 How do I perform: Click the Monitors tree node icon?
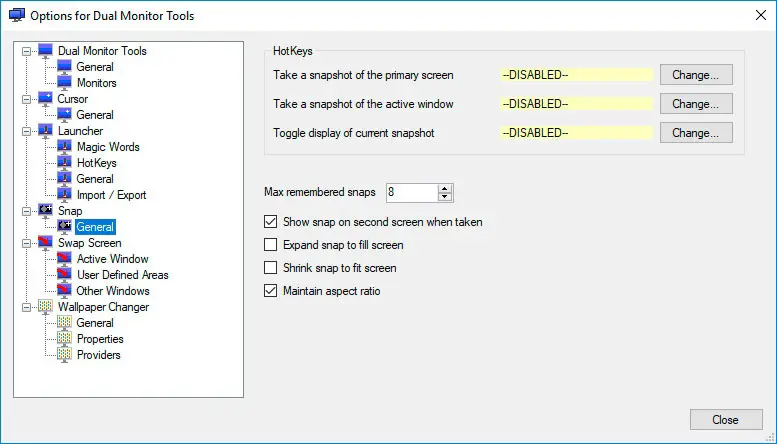tap(66, 83)
